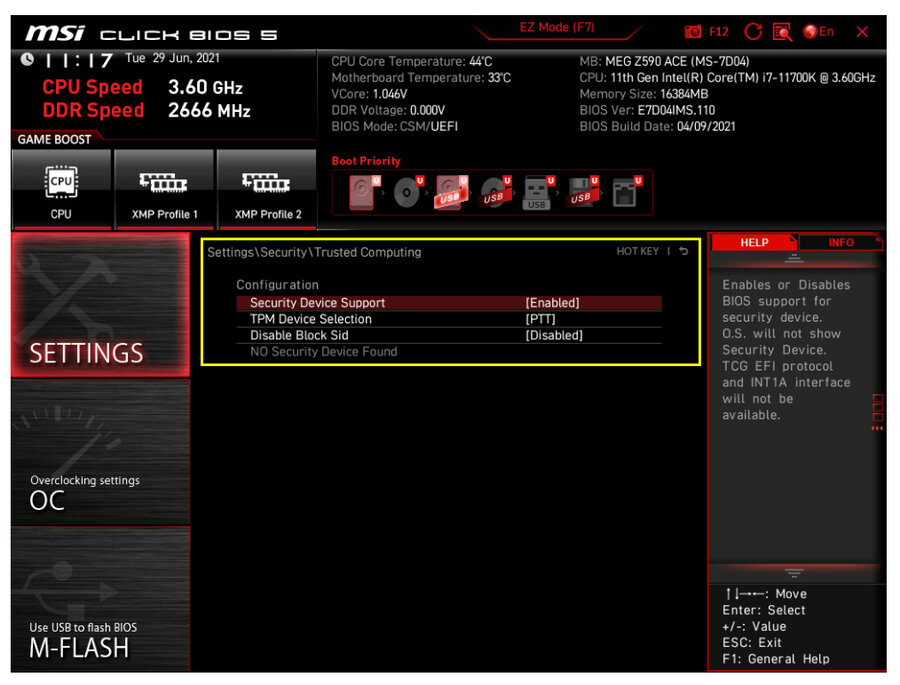Select the Disable Block Sid row label

pyautogui.click(x=299, y=335)
